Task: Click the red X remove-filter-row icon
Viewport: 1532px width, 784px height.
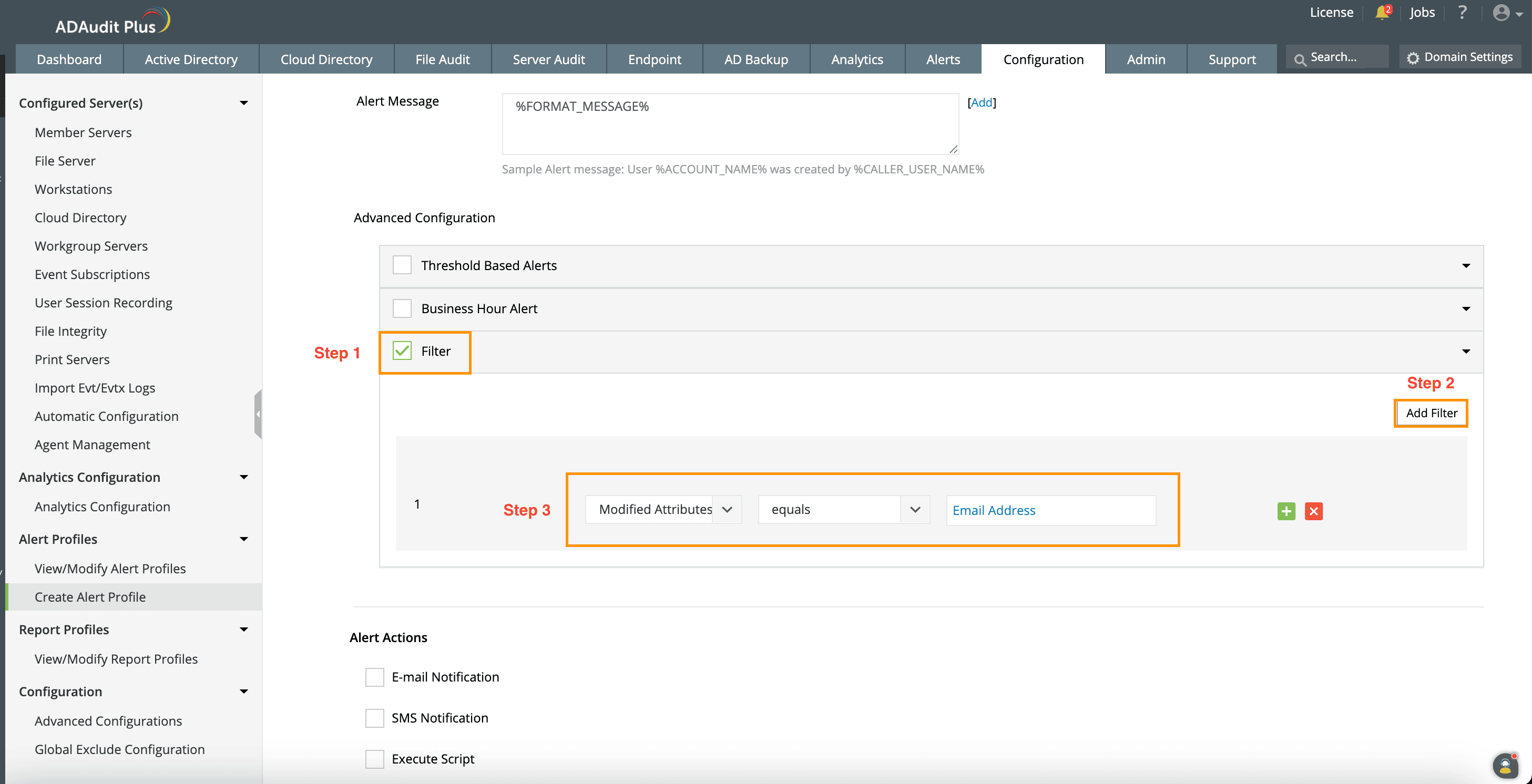Action: tap(1313, 511)
